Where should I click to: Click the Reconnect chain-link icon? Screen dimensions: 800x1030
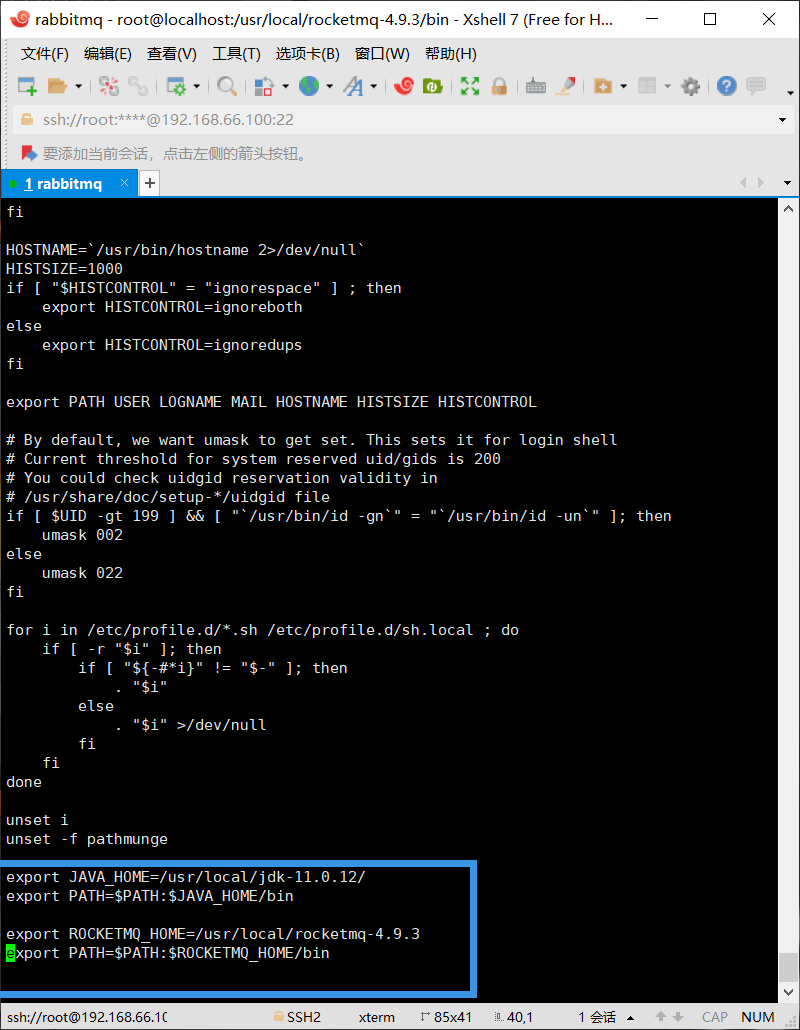(138, 86)
